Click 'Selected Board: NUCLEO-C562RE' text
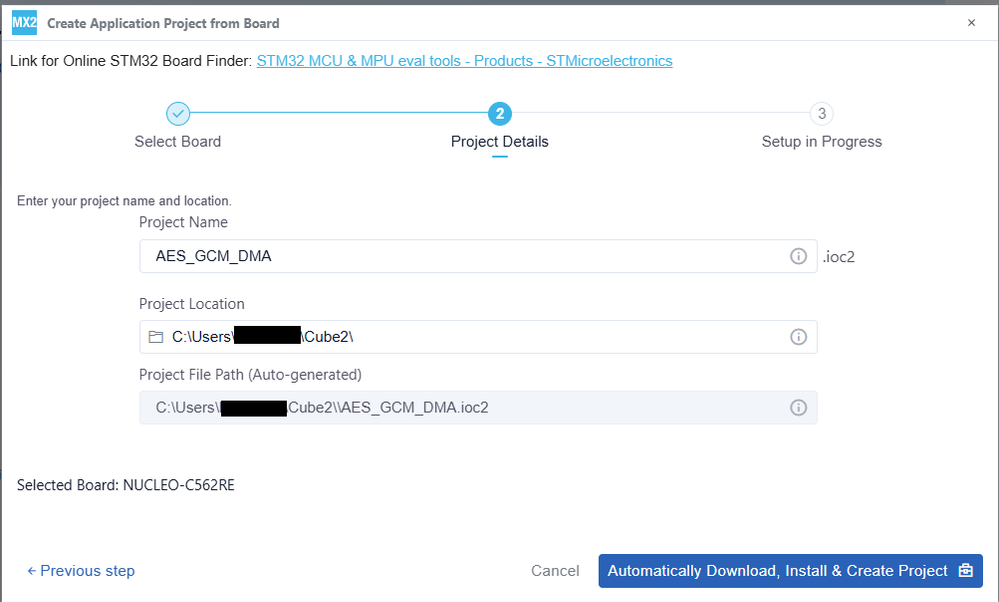Viewport: 999px width, 602px height. point(126,485)
